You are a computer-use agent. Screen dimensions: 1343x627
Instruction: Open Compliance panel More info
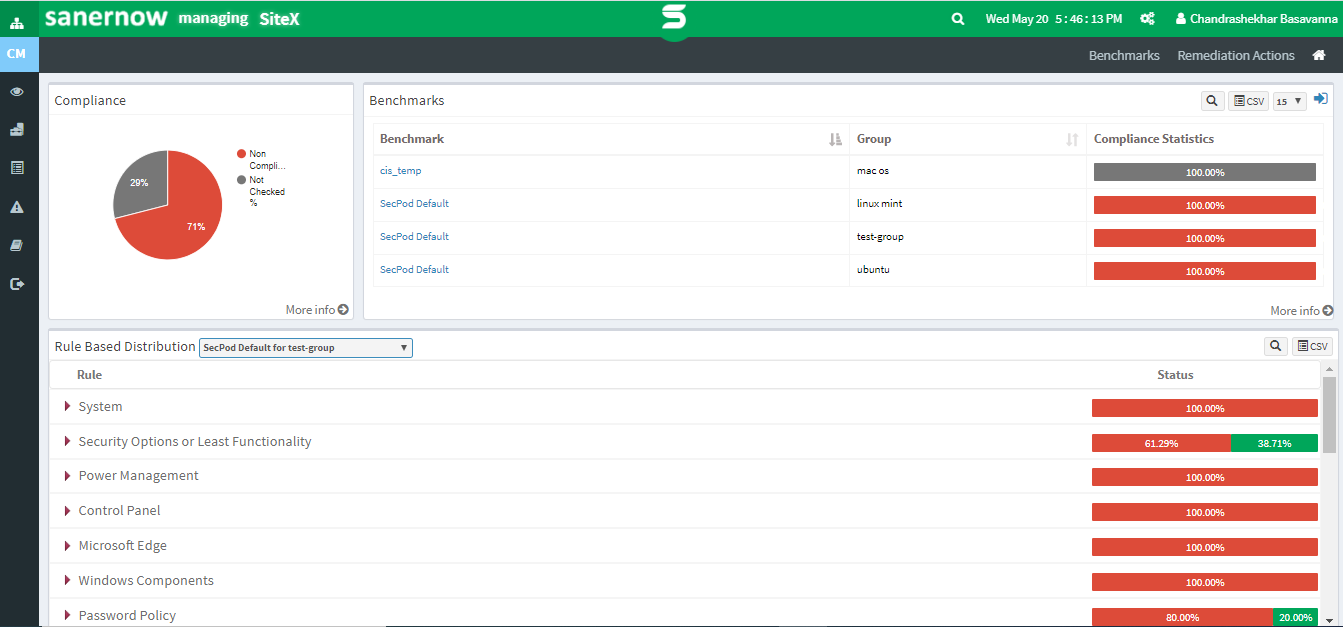pos(317,310)
